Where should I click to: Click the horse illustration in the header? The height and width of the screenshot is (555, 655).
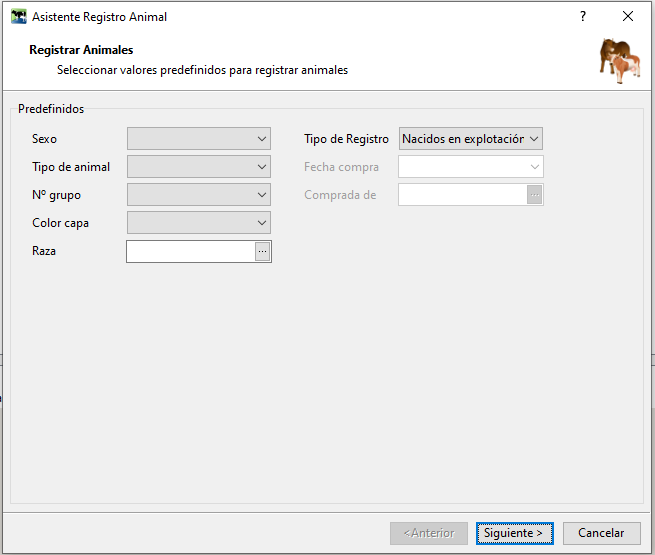[x=620, y=60]
